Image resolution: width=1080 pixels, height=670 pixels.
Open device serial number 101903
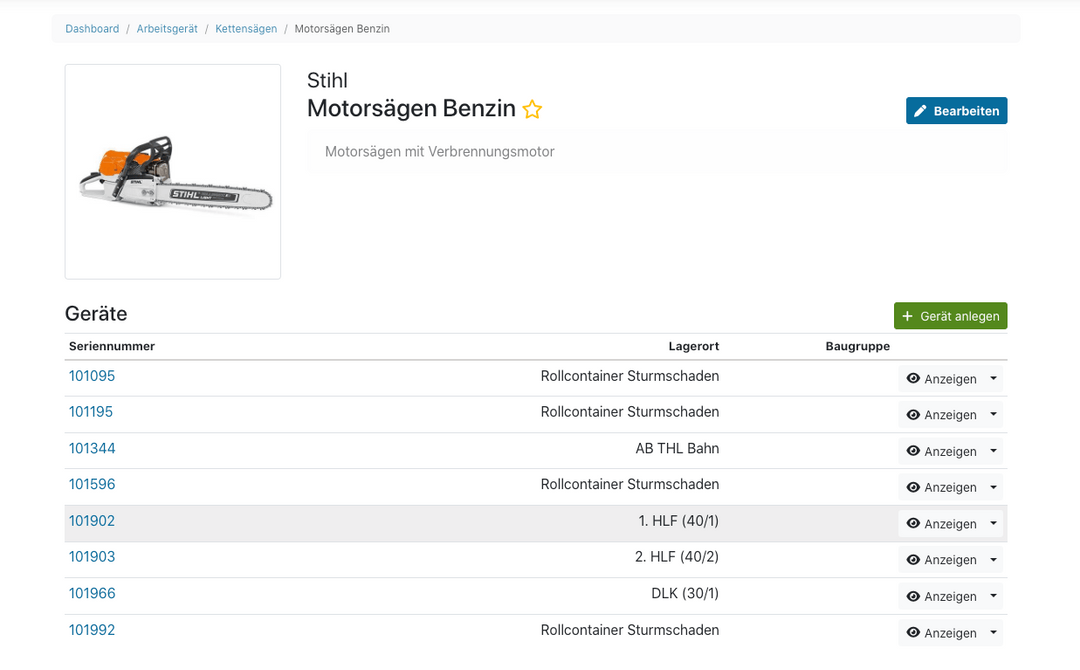(x=92, y=556)
